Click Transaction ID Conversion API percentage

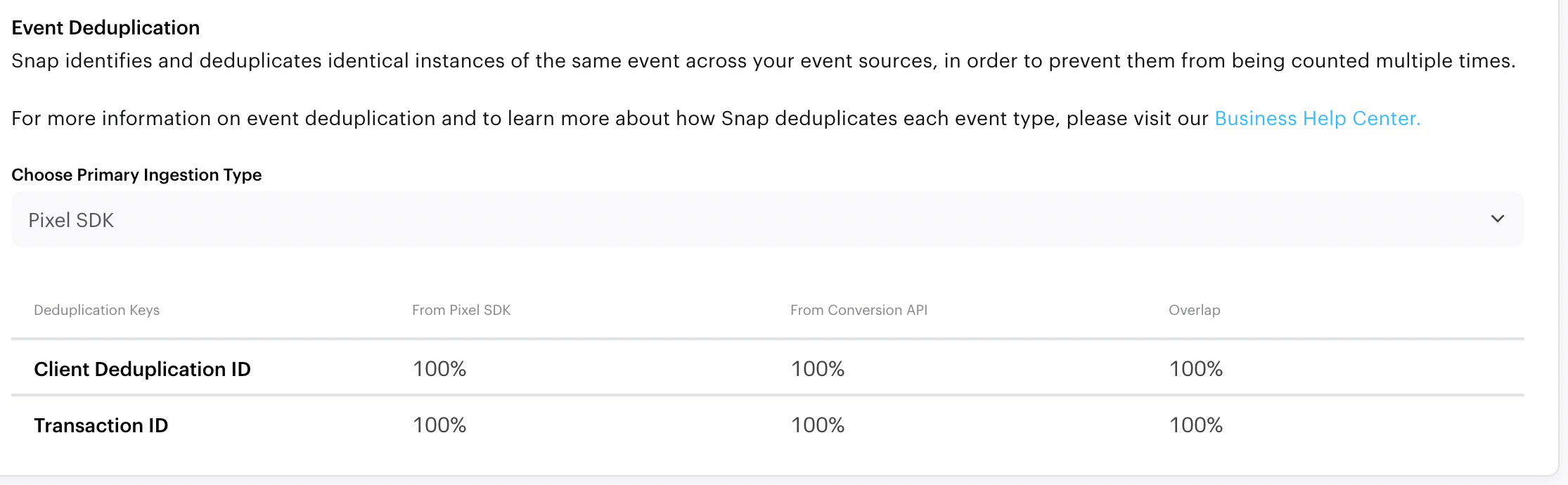click(x=817, y=425)
